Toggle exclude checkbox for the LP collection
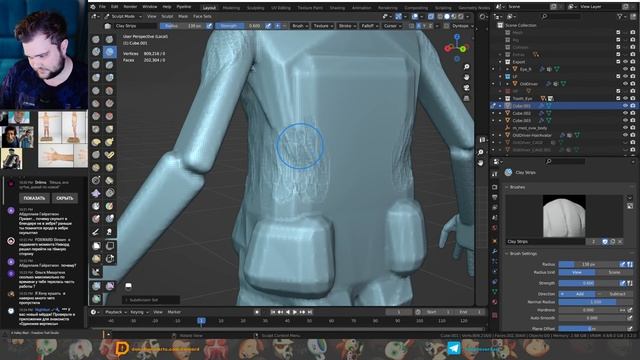The width and height of the screenshot is (640, 360). pyautogui.click(x=618, y=76)
